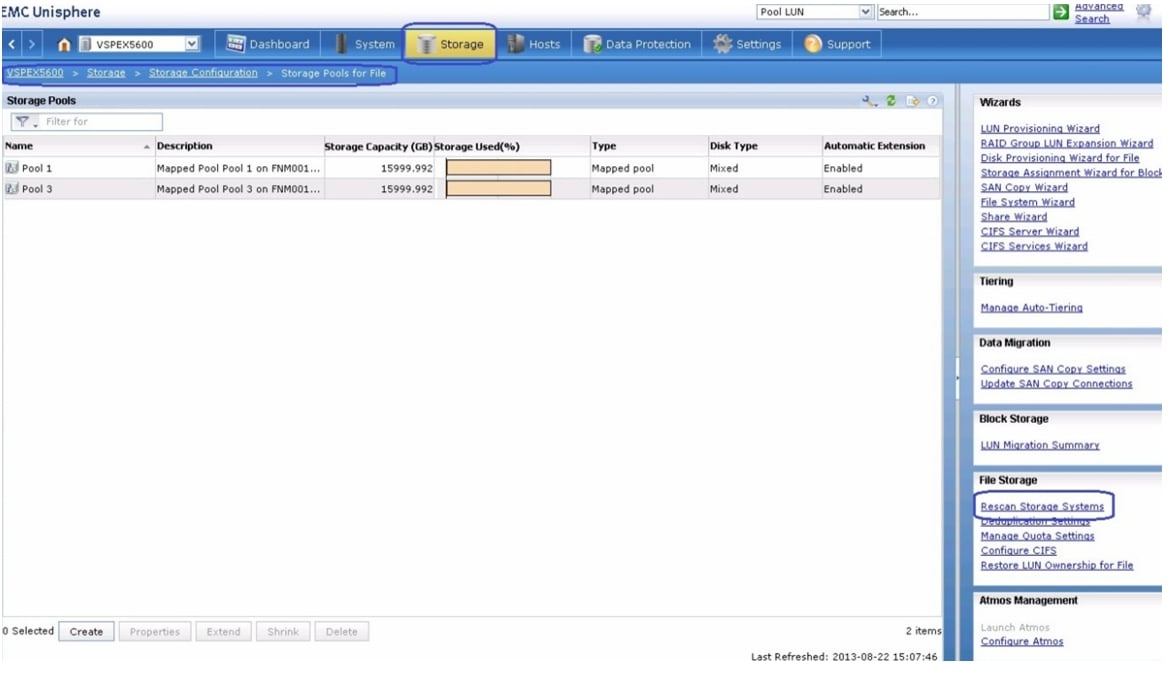Open the Settings tab
1168x686 pixels.
[746, 44]
